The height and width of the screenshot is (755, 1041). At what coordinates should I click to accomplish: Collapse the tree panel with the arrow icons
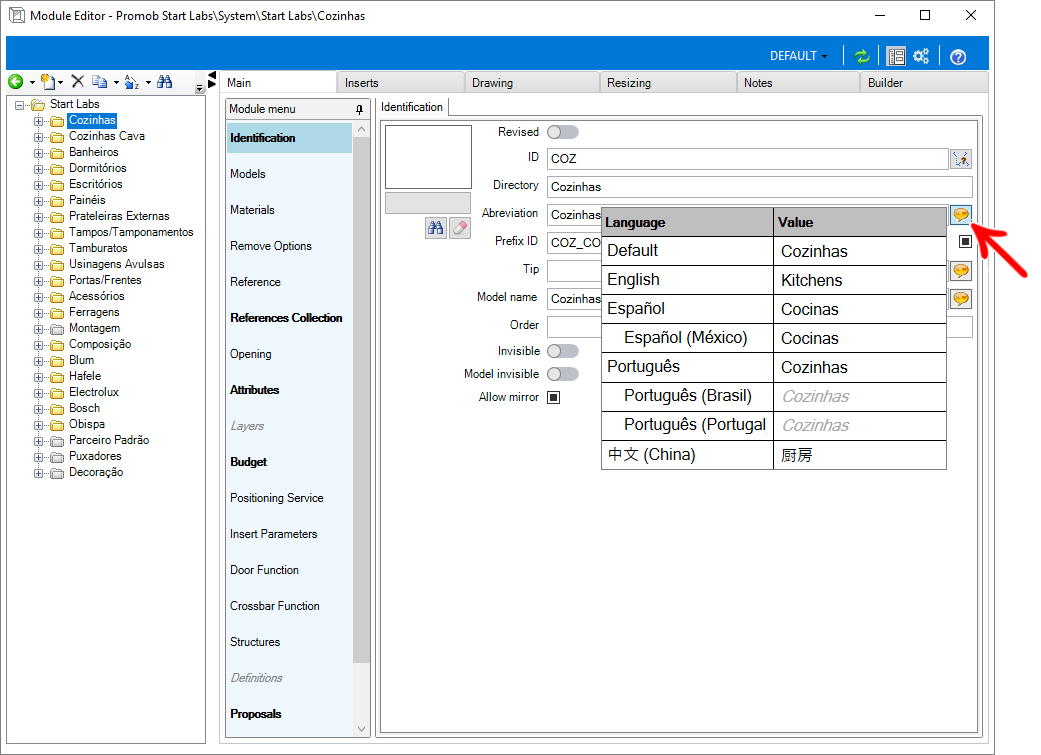point(212,80)
